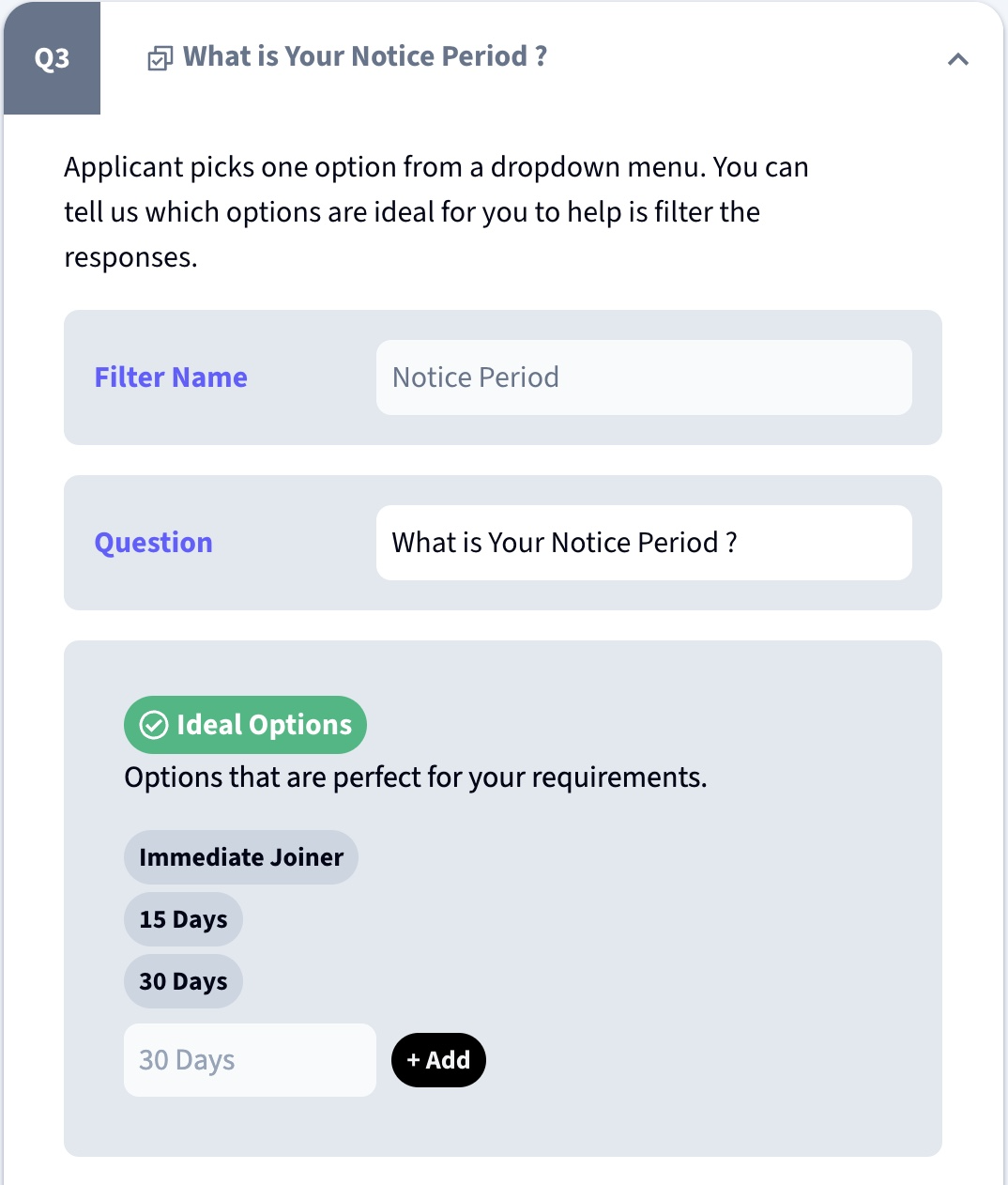Screen dimensions: 1008x1185
Task: Click blank area inside the Ideal Options panel
Action: [x=704, y=939]
